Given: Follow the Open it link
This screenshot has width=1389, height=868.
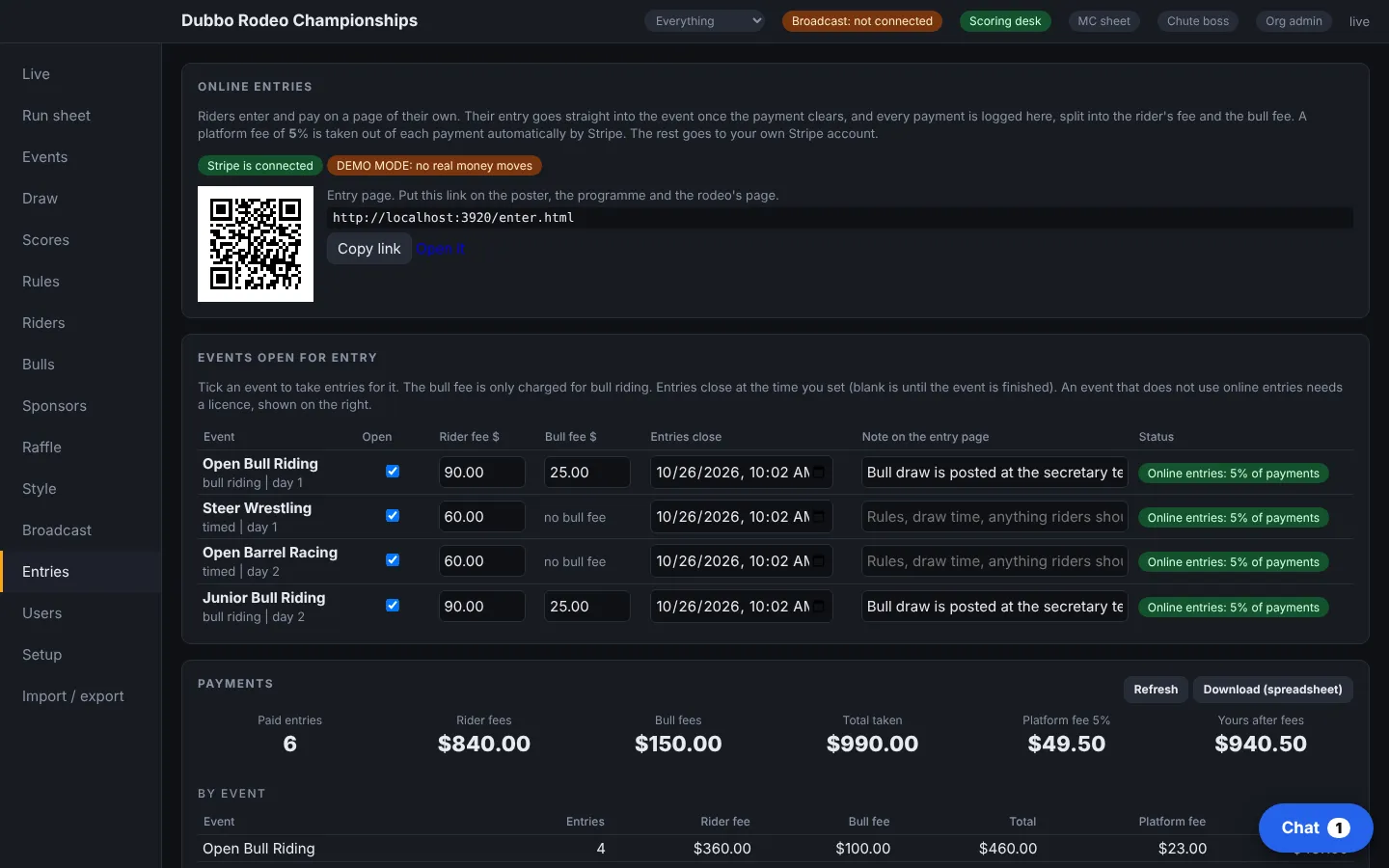Looking at the screenshot, I should pyautogui.click(x=440, y=249).
